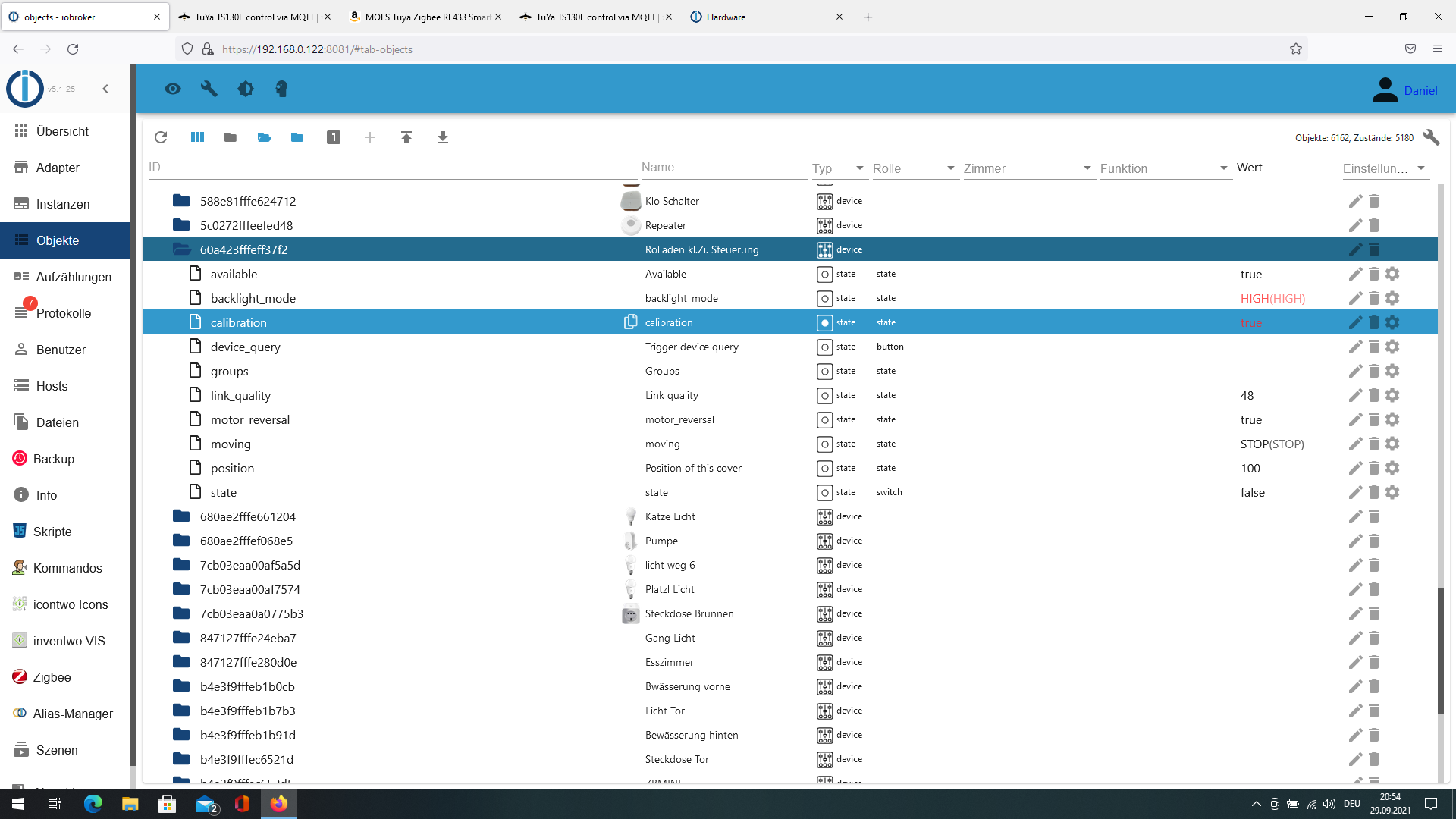Open custom settings gear for position
The height and width of the screenshot is (819, 1456).
pyautogui.click(x=1392, y=468)
